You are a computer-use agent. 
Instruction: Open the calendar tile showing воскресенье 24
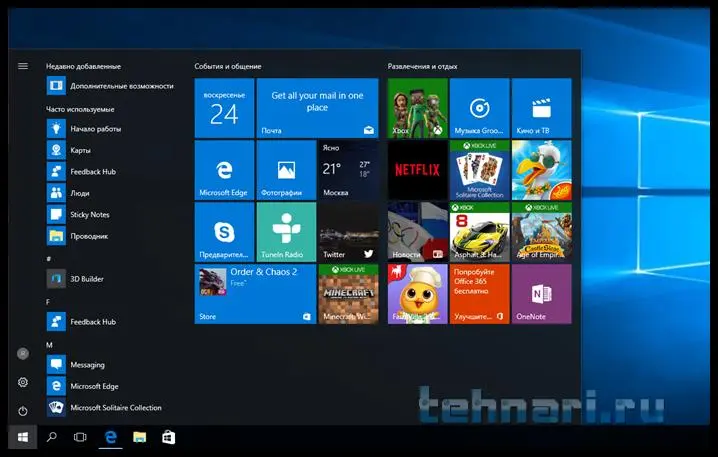pyautogui.click(x=224, y=108)
